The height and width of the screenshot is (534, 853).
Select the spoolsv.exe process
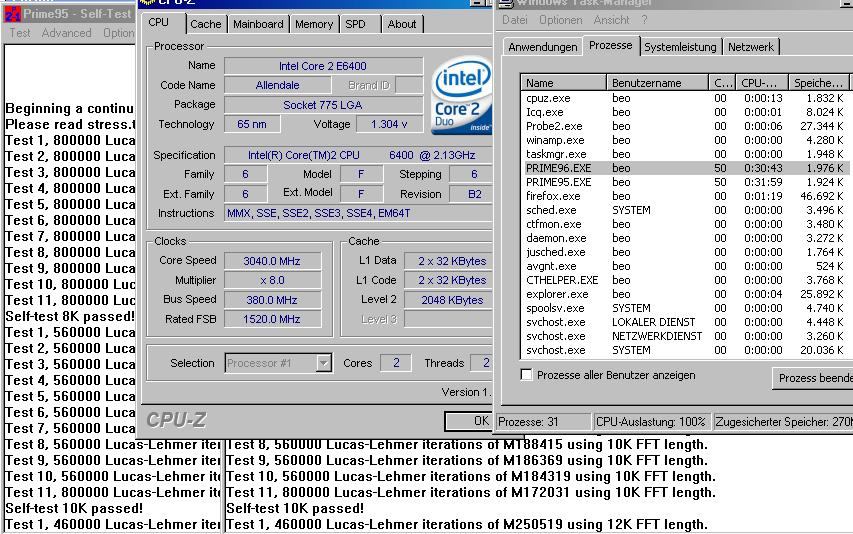(x=684, y=308)
